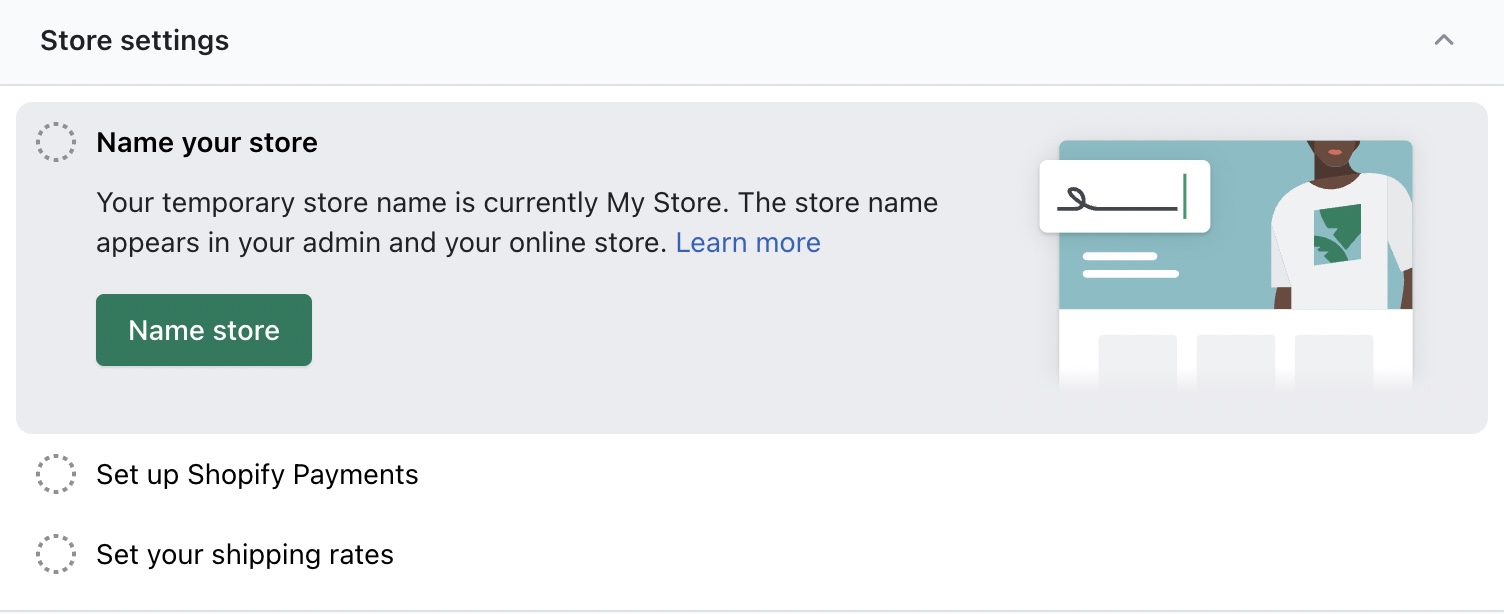Open the Learn more link
1504x614 pixels.
coord(748,242)
